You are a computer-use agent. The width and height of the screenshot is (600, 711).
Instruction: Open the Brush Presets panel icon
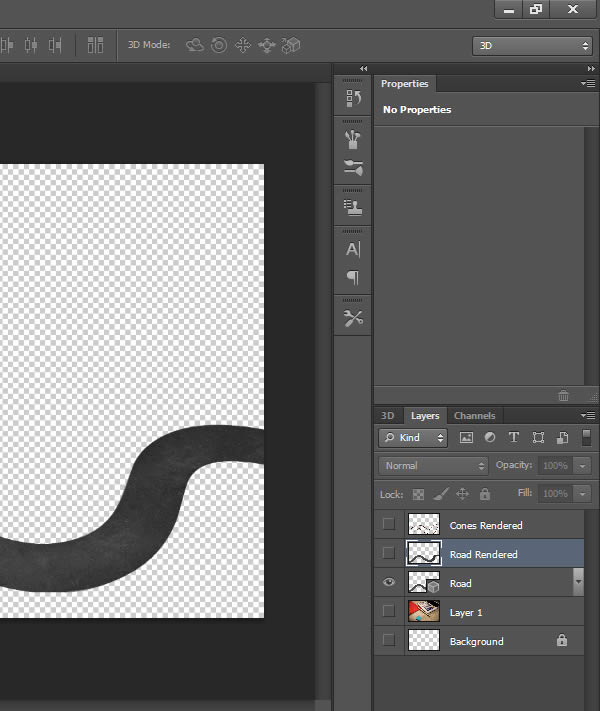(353, 167)
